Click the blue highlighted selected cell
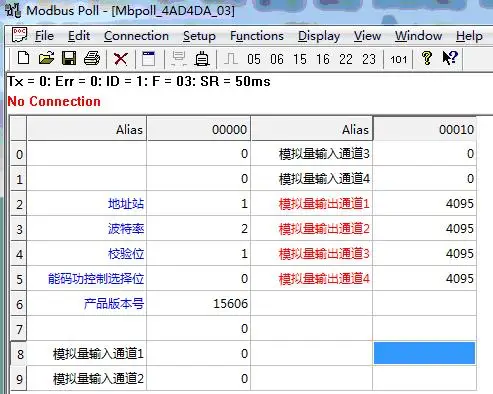The height and width of the screenshot is (394, 493). click(424, 353)
